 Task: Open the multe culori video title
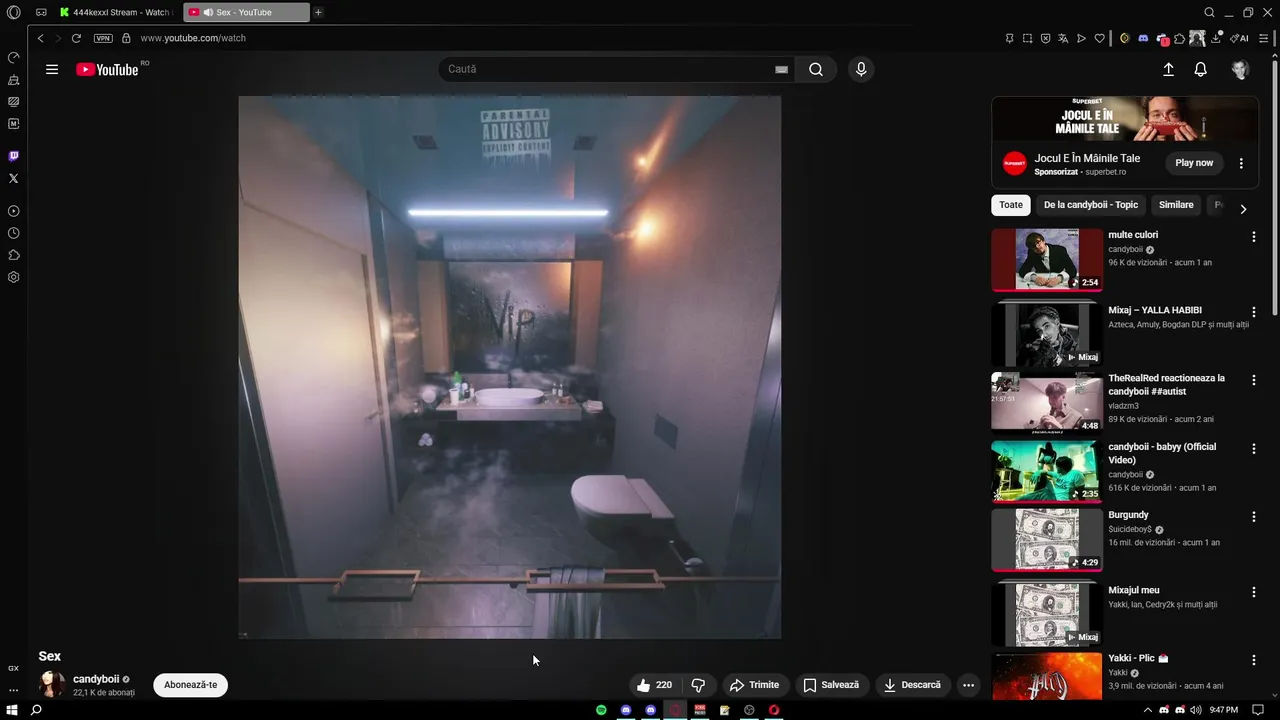[1133, 235]
